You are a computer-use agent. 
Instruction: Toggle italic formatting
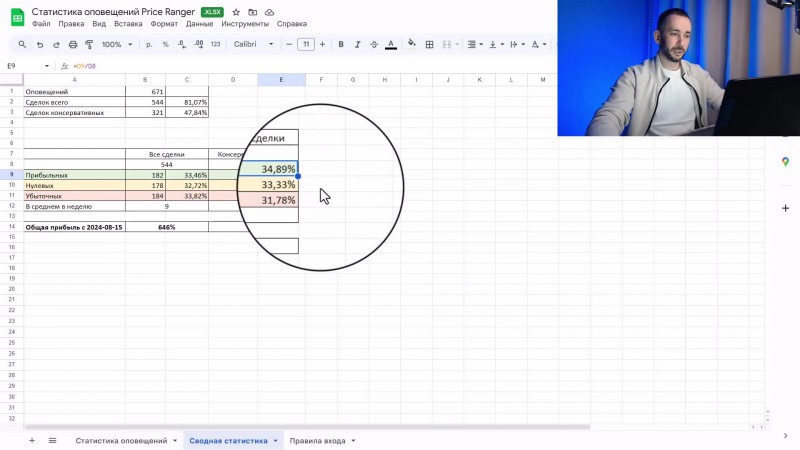(x=358, y=44)
